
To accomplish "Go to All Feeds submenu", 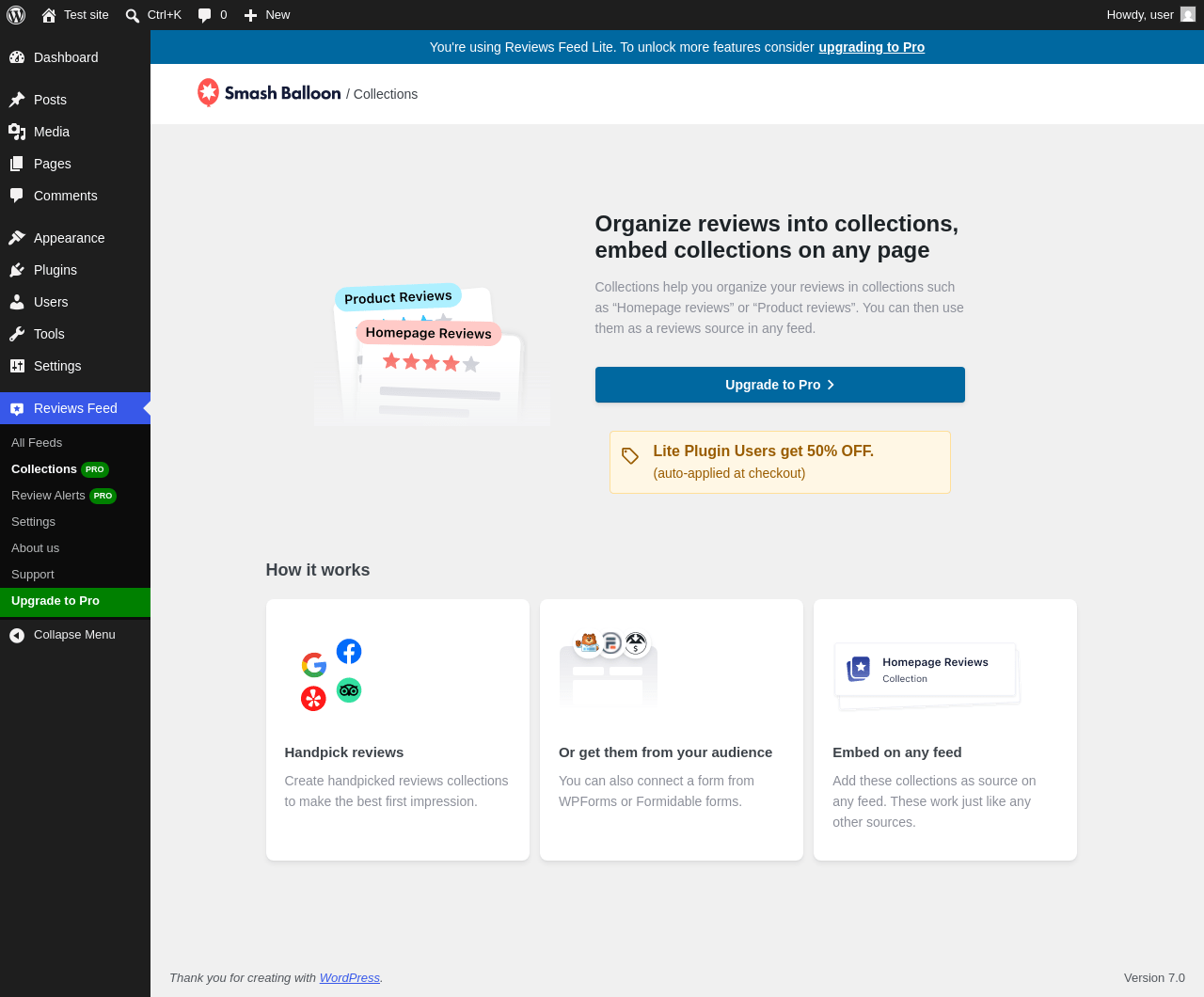I will coord(37,443).
